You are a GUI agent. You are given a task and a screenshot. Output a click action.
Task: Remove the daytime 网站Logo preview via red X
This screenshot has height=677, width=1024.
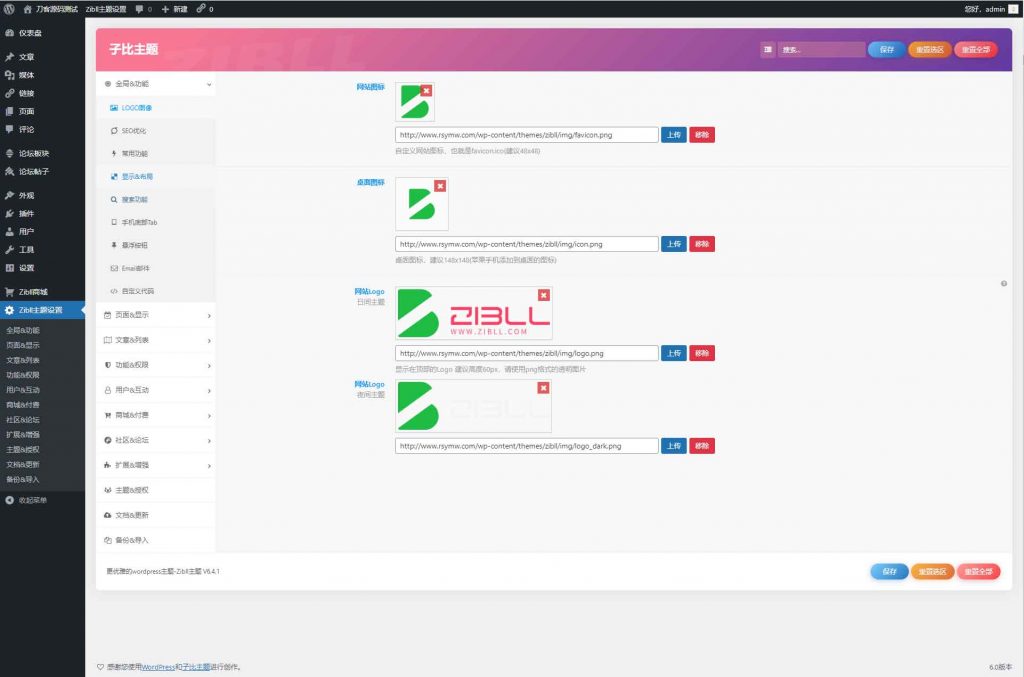tap(543, 295)
